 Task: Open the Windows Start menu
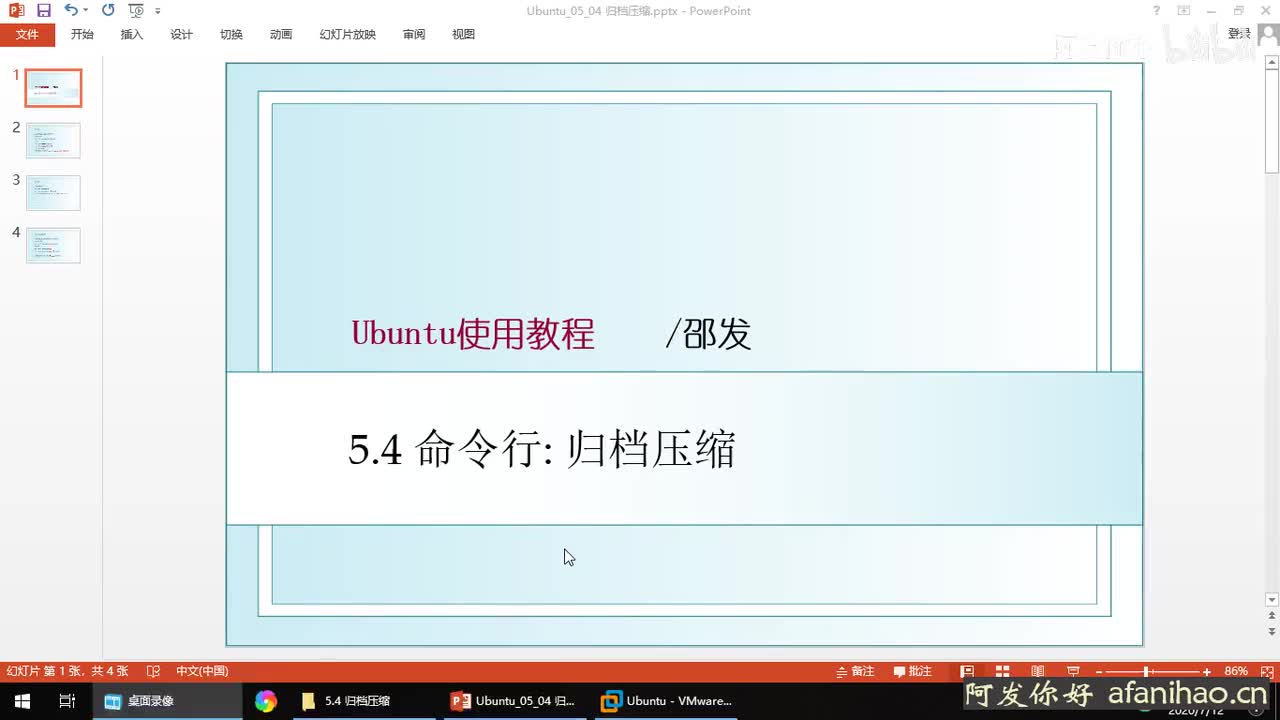tap(22, 701)
